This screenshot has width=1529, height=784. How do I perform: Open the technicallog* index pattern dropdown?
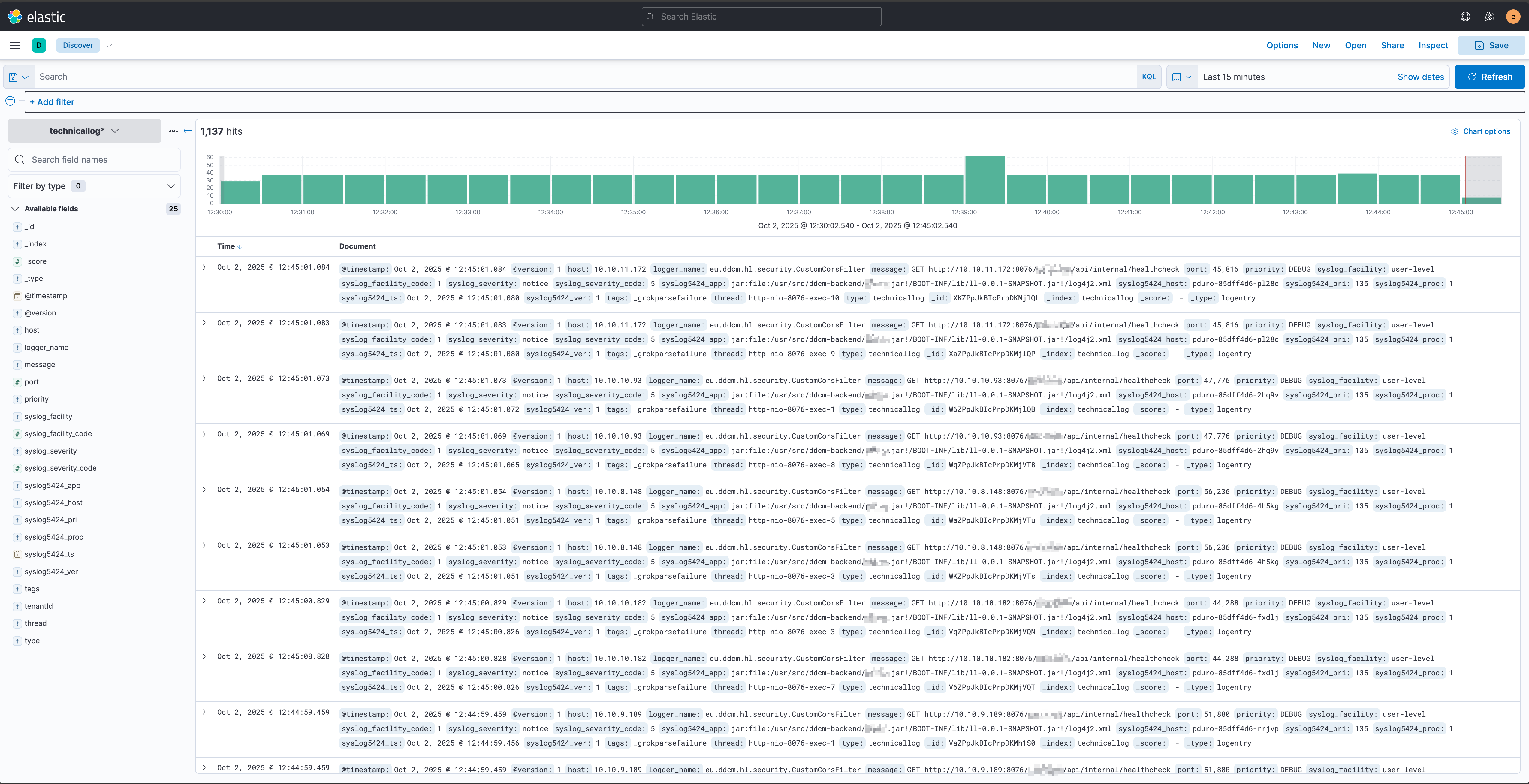click(84, 131)
